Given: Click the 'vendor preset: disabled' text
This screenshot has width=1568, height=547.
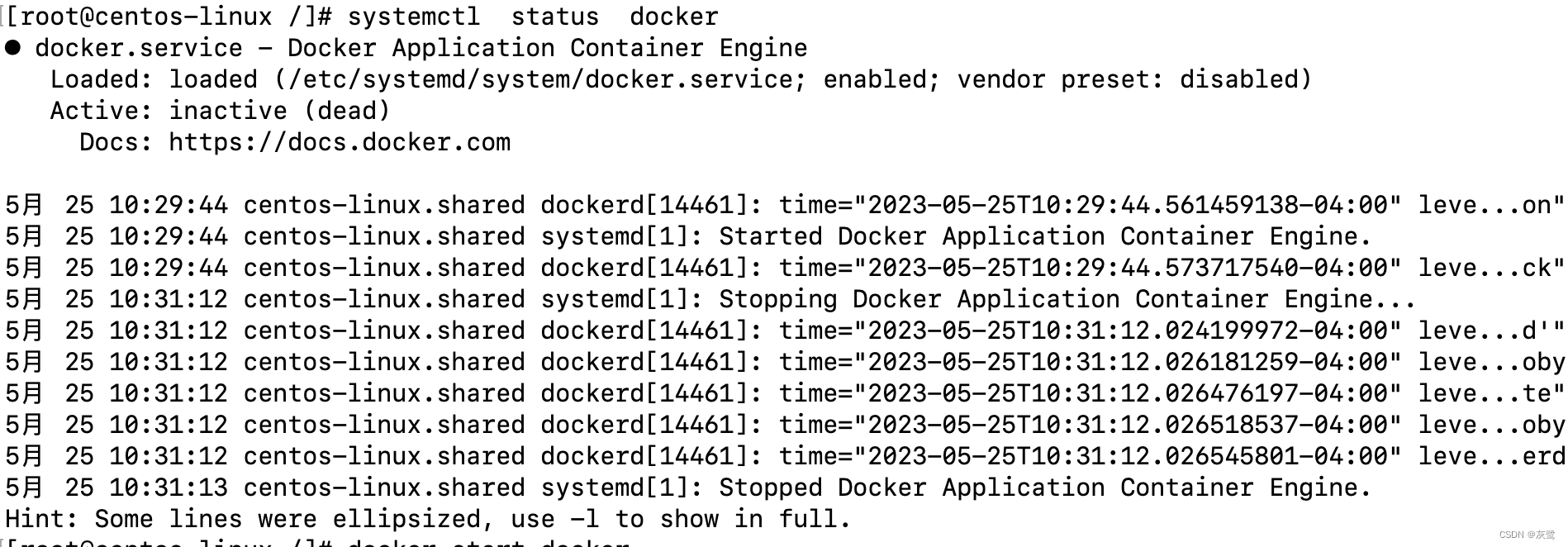Looking at the screenshot, I should click(1127, 79).
